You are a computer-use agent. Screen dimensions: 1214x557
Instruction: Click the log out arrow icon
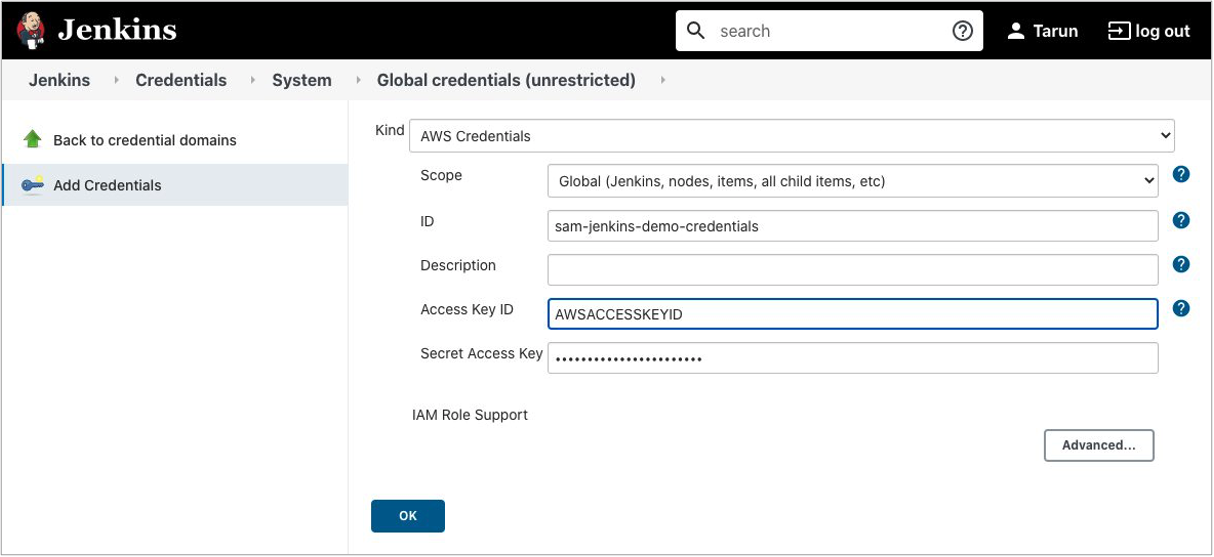coord(1119,31)
